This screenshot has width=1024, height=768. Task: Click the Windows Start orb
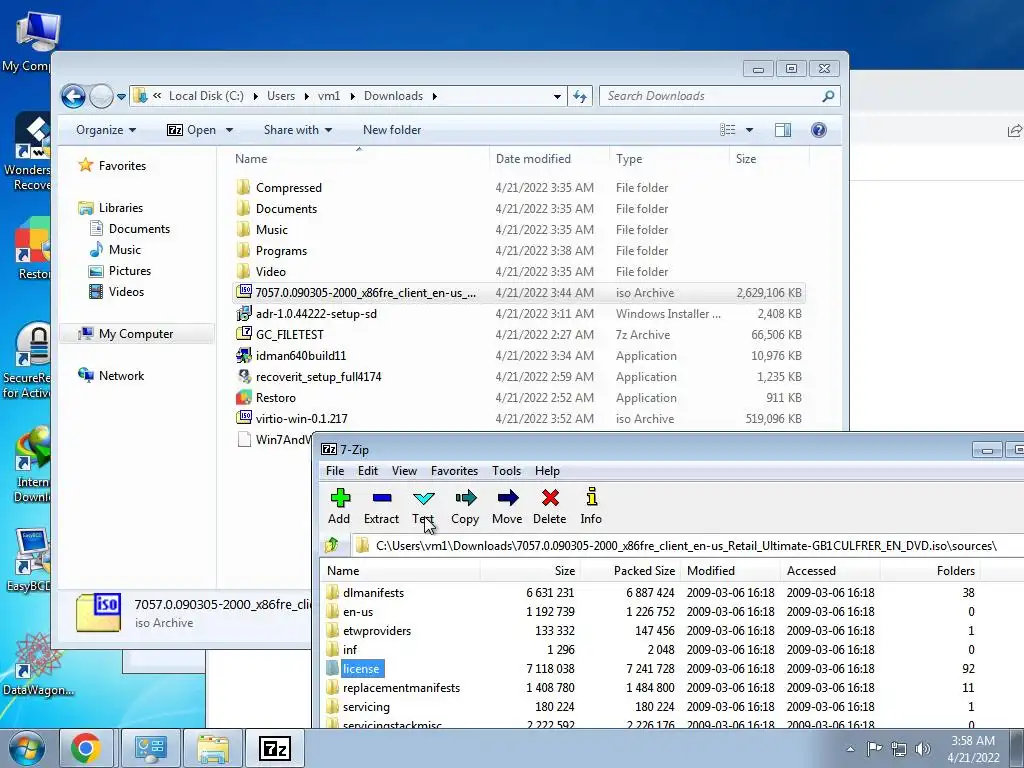(27, 748)
